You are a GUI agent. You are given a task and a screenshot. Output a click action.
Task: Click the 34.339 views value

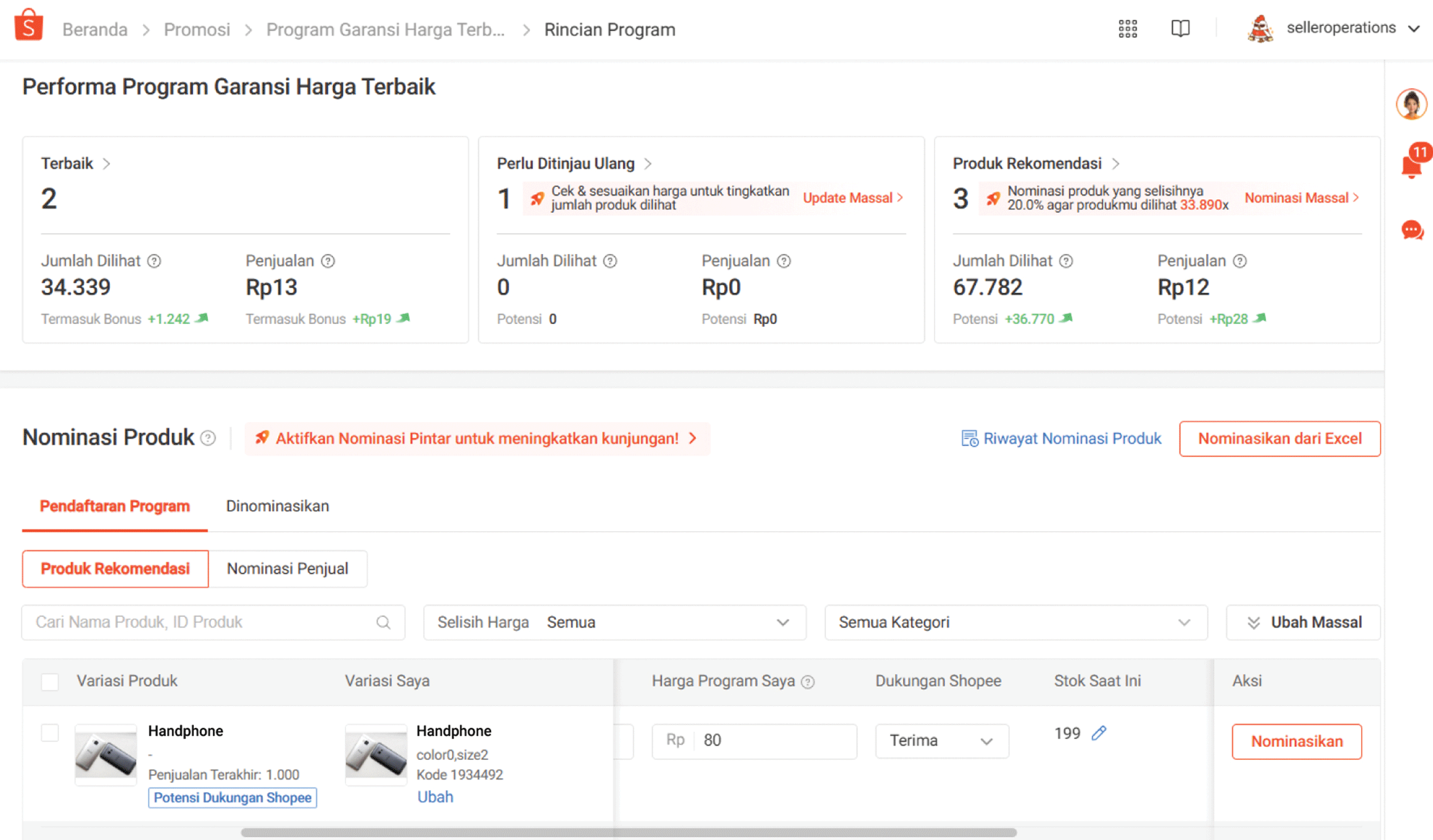[76, 288]
